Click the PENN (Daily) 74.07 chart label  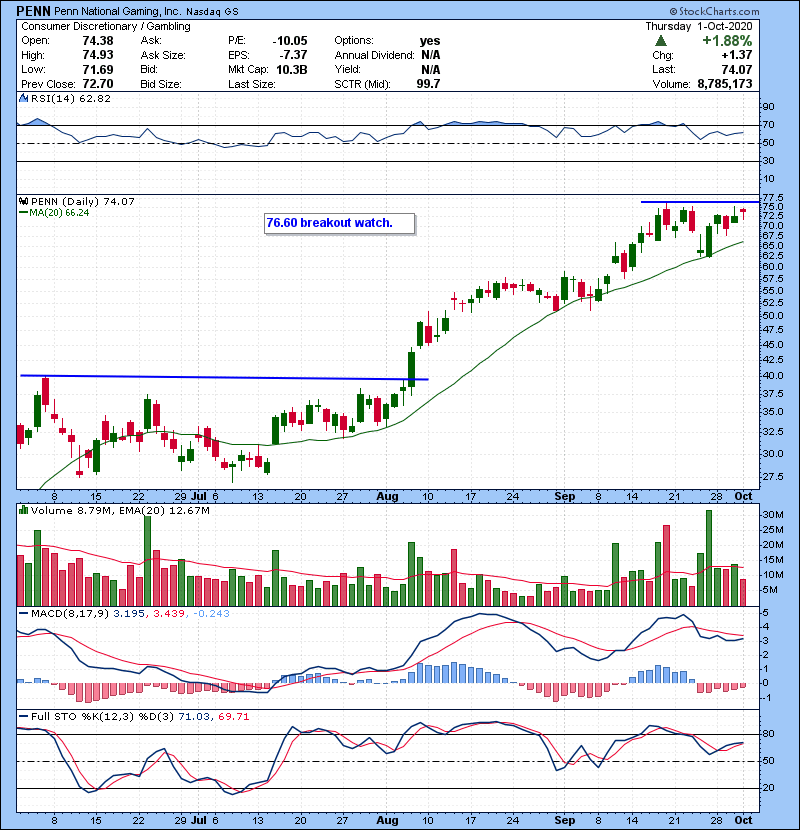[83, 201]
